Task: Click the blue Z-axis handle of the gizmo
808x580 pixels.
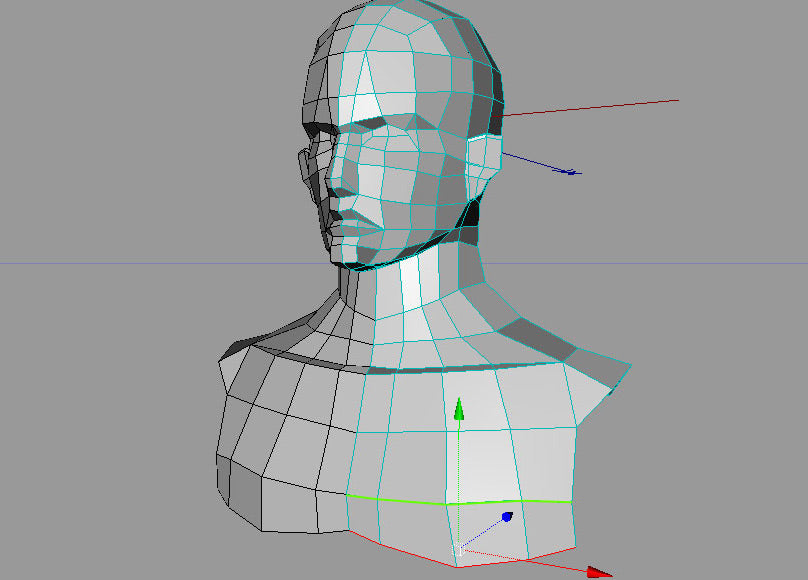Action: point(507,517)
